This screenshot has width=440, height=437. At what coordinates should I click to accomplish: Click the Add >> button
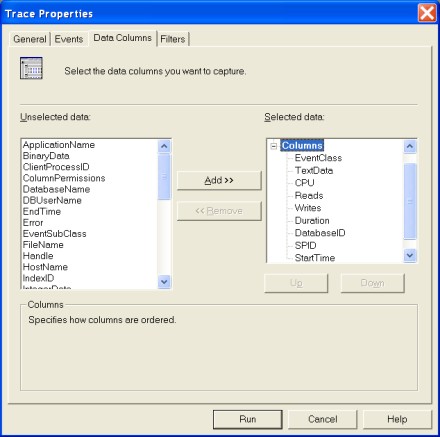219,180
